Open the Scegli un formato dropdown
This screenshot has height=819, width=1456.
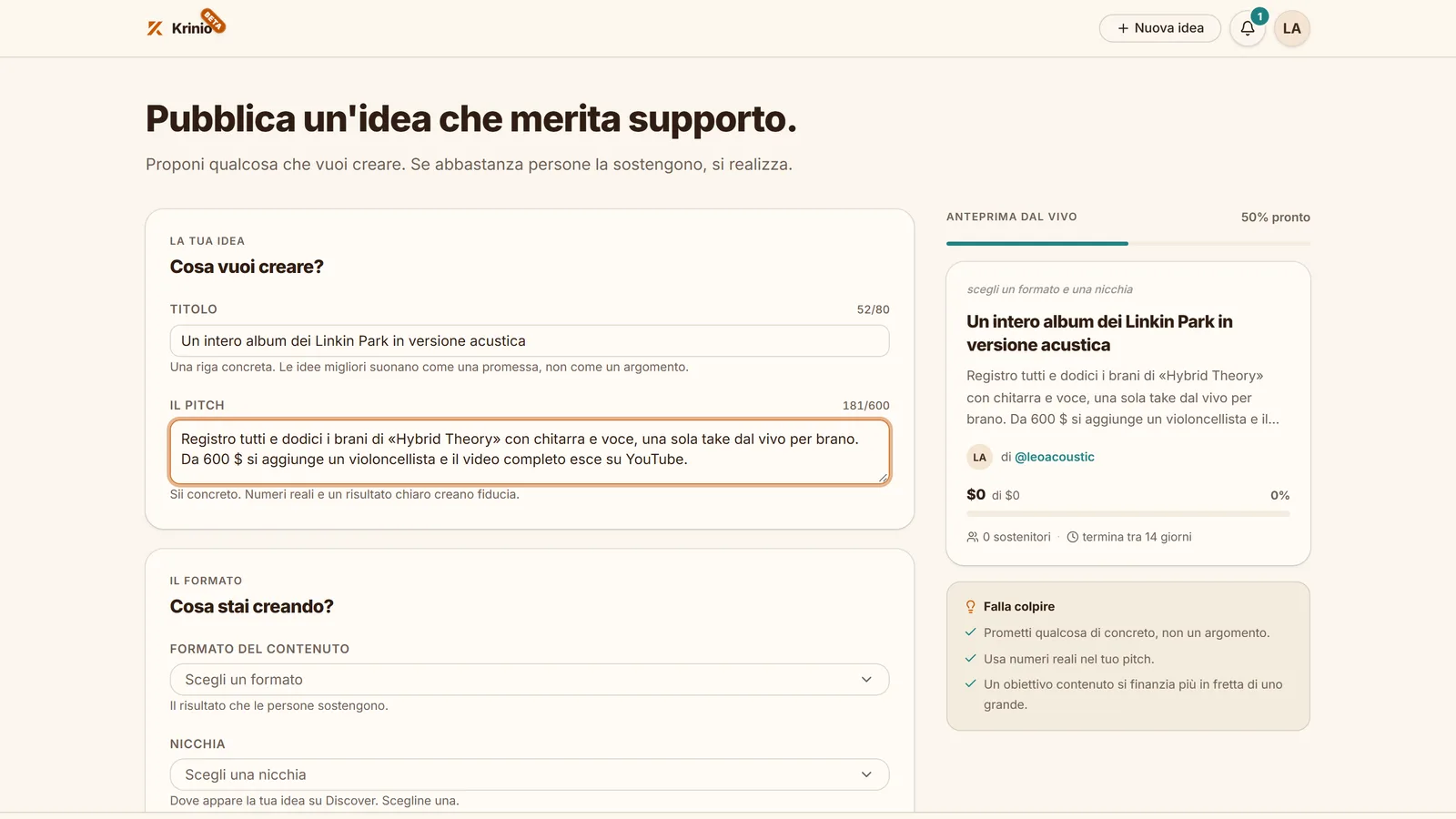pos(530,680)
